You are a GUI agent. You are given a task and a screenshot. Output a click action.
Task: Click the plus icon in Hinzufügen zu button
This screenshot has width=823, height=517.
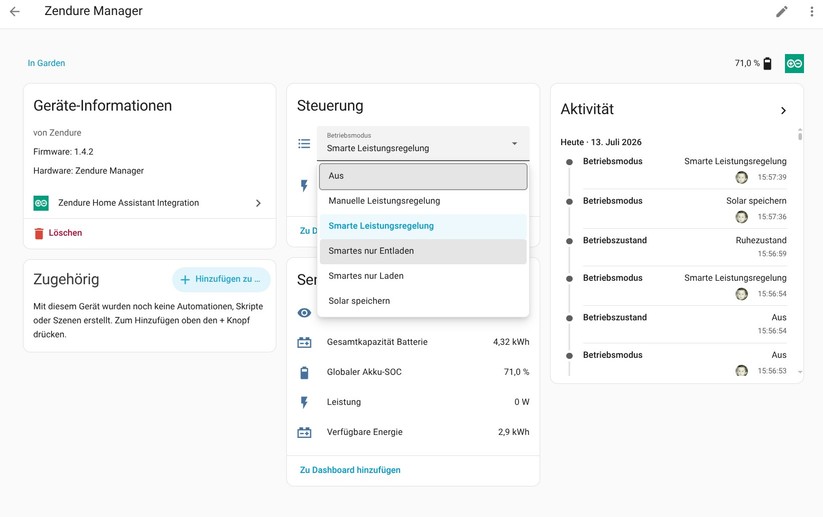(x=185, y=280)
